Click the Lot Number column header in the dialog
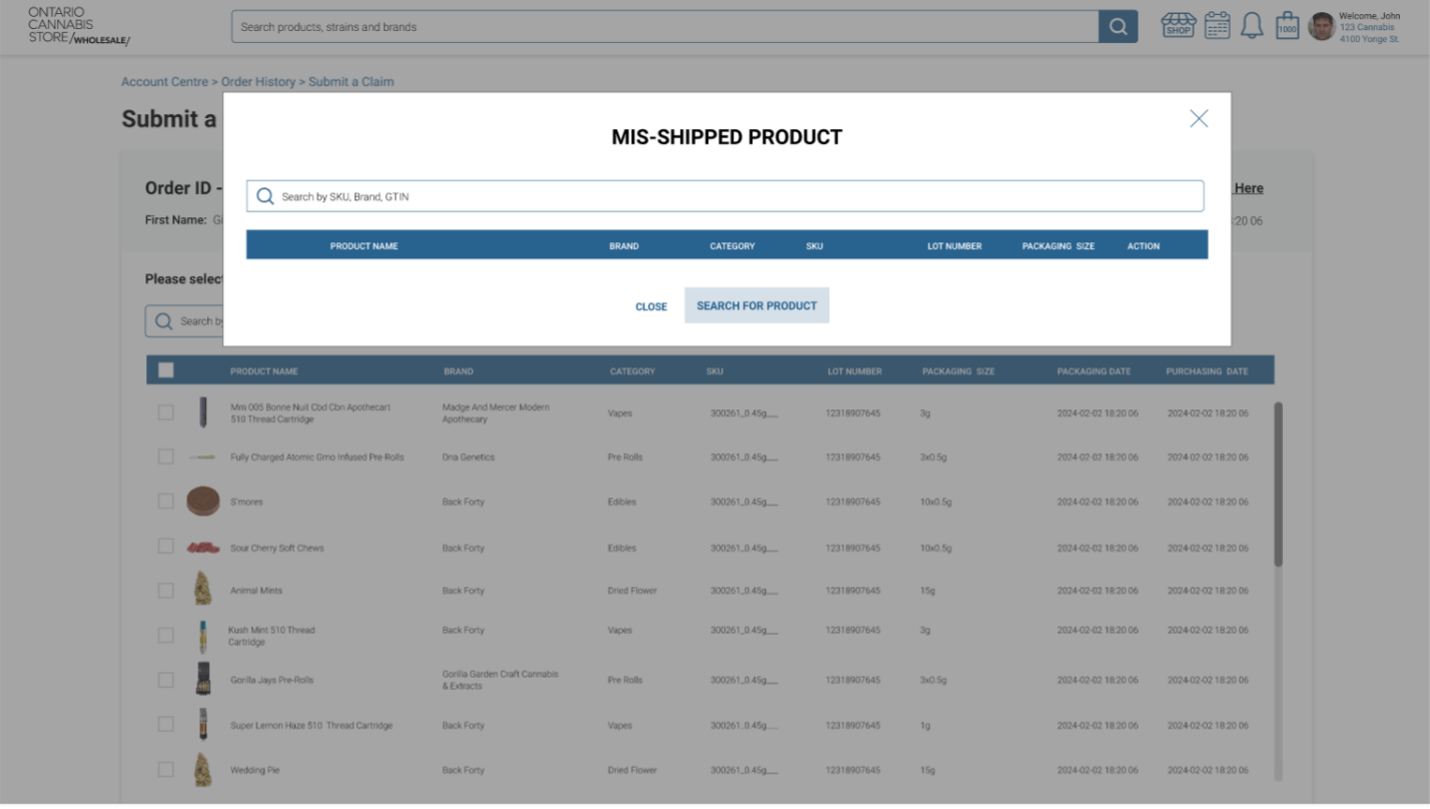This screenshot has height=809, width=1430. (x=955, y=246)
